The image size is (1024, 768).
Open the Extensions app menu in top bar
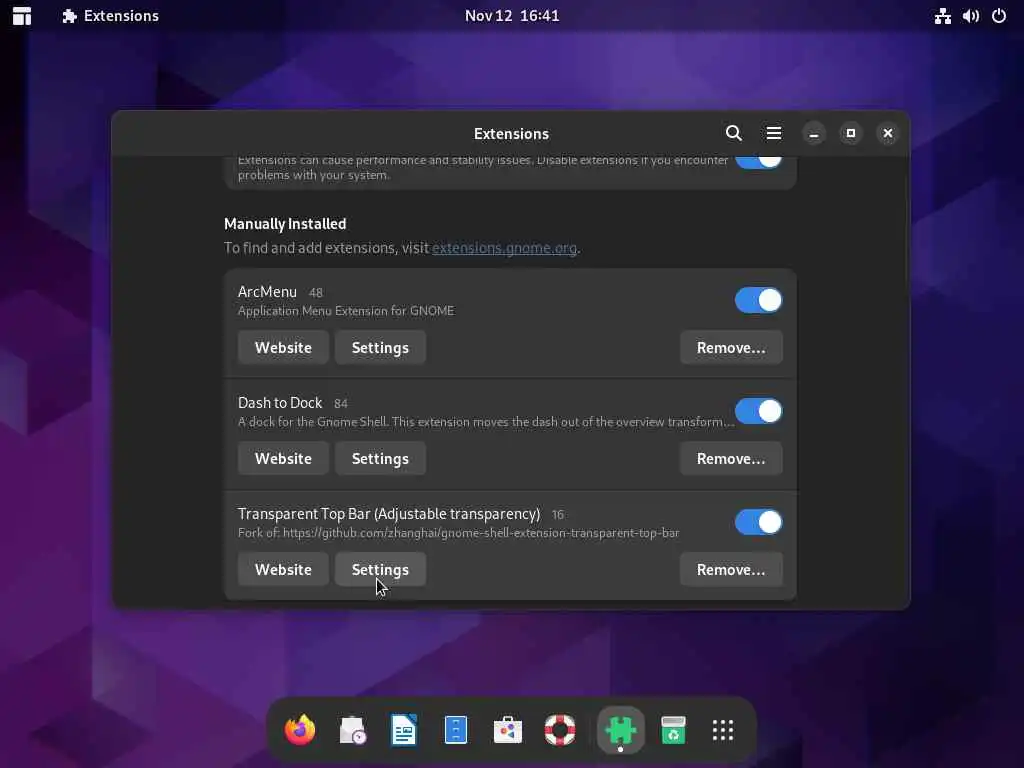point(110,16)
